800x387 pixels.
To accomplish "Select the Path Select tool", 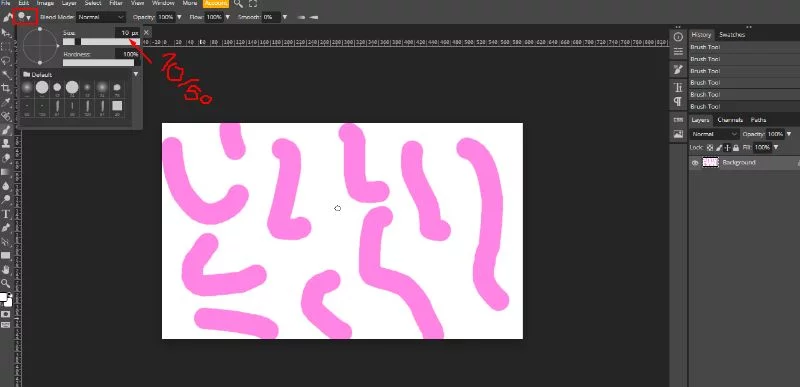I will pyautogui.click(x=6, y=241).
